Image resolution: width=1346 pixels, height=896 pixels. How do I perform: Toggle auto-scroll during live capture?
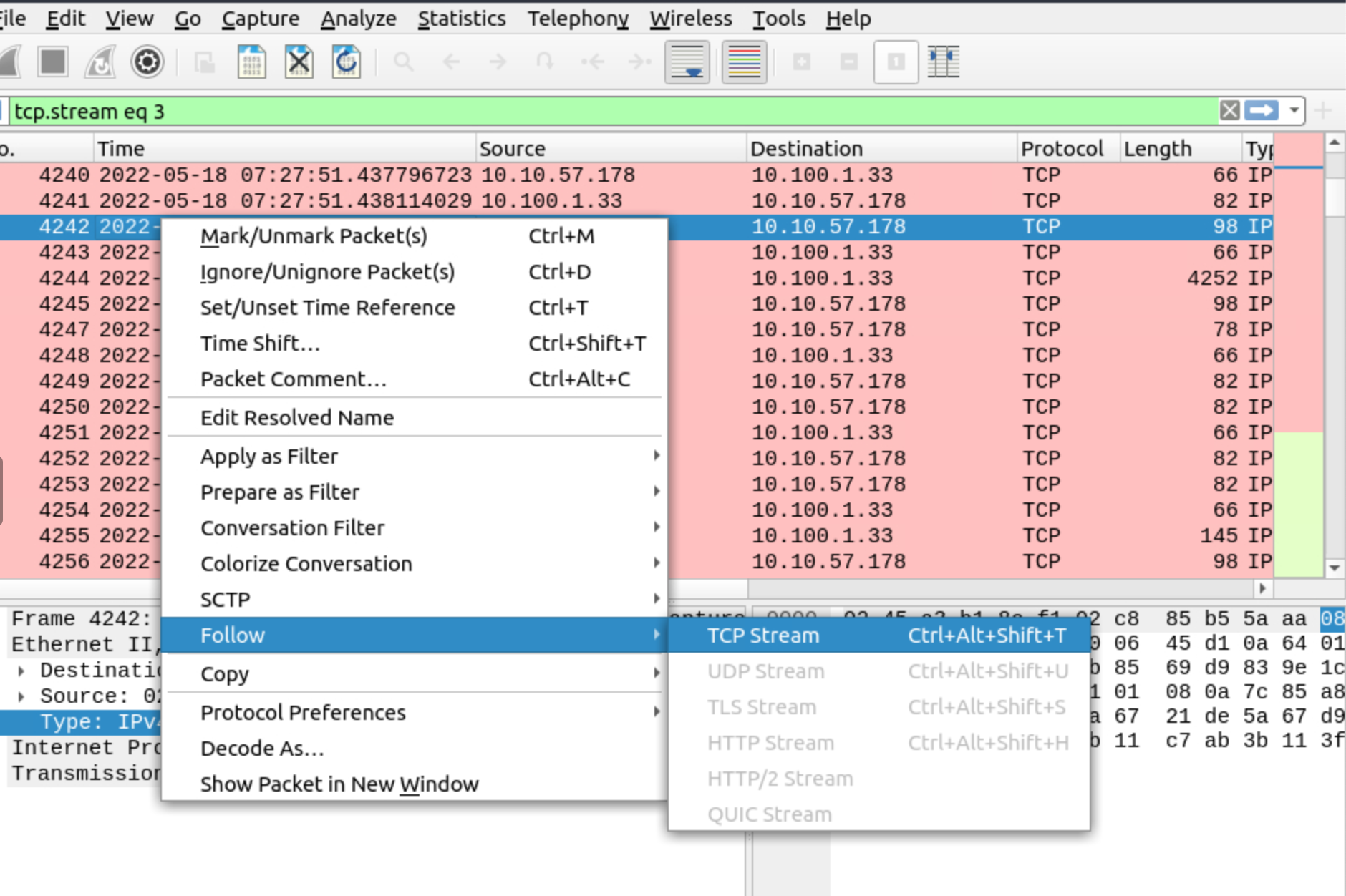click(687, 62)
